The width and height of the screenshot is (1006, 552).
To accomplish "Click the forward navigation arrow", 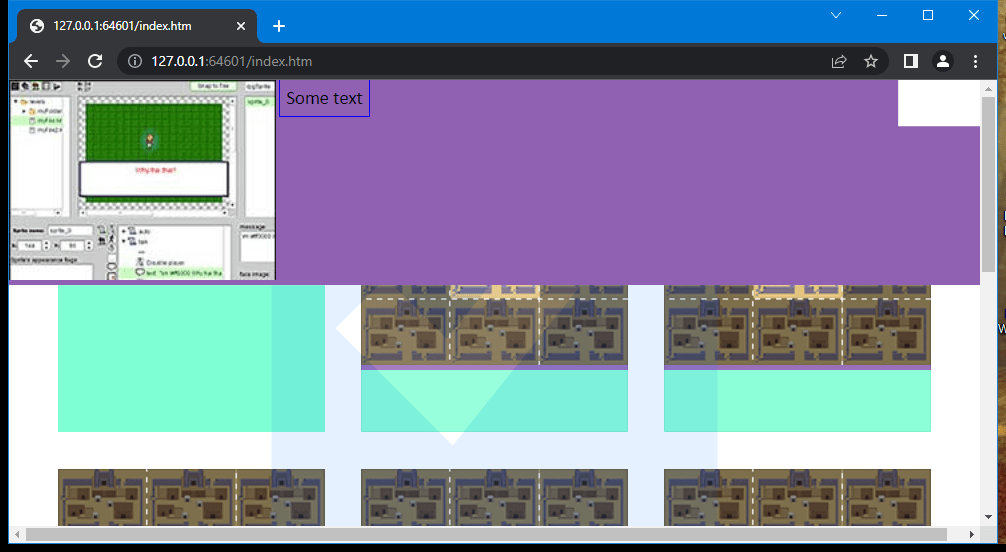I will point(63,61).
